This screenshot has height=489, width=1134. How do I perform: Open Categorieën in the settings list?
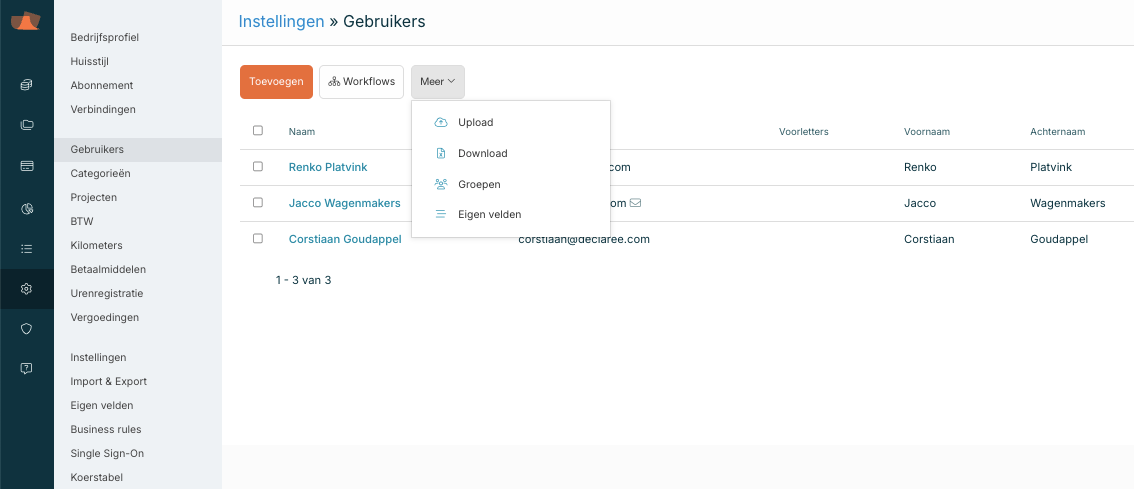(100, 173)
